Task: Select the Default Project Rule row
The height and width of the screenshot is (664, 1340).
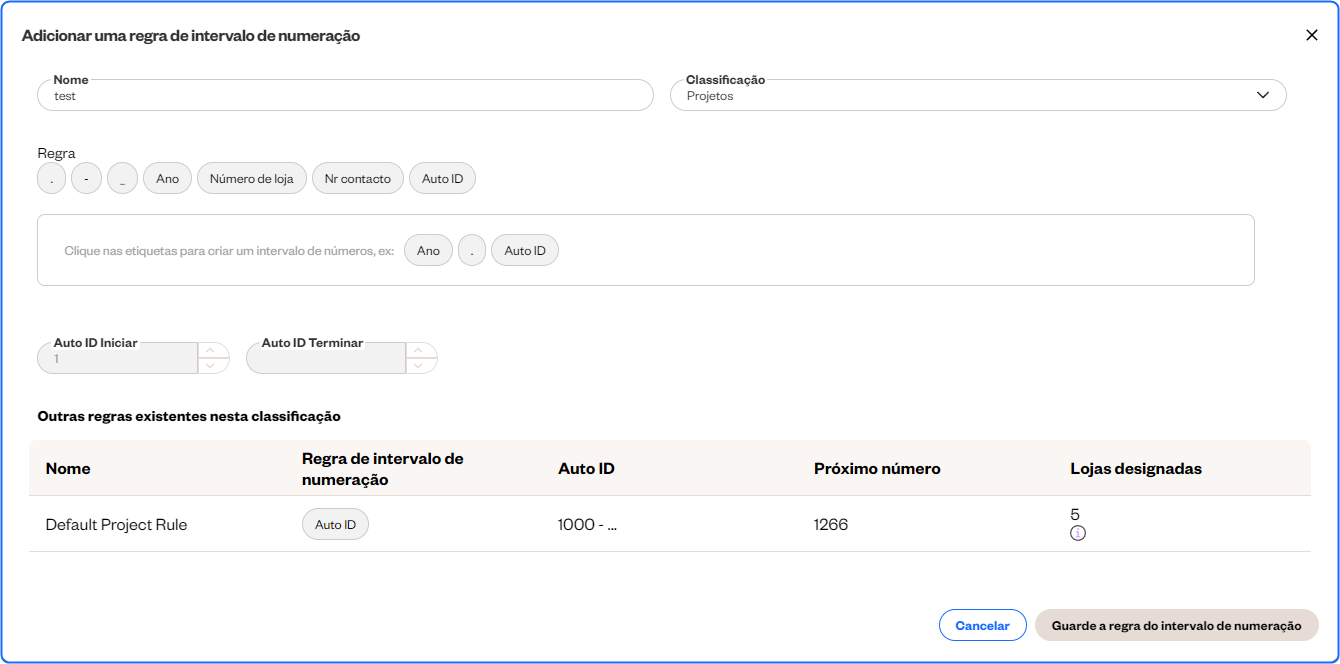Action: 116,525
